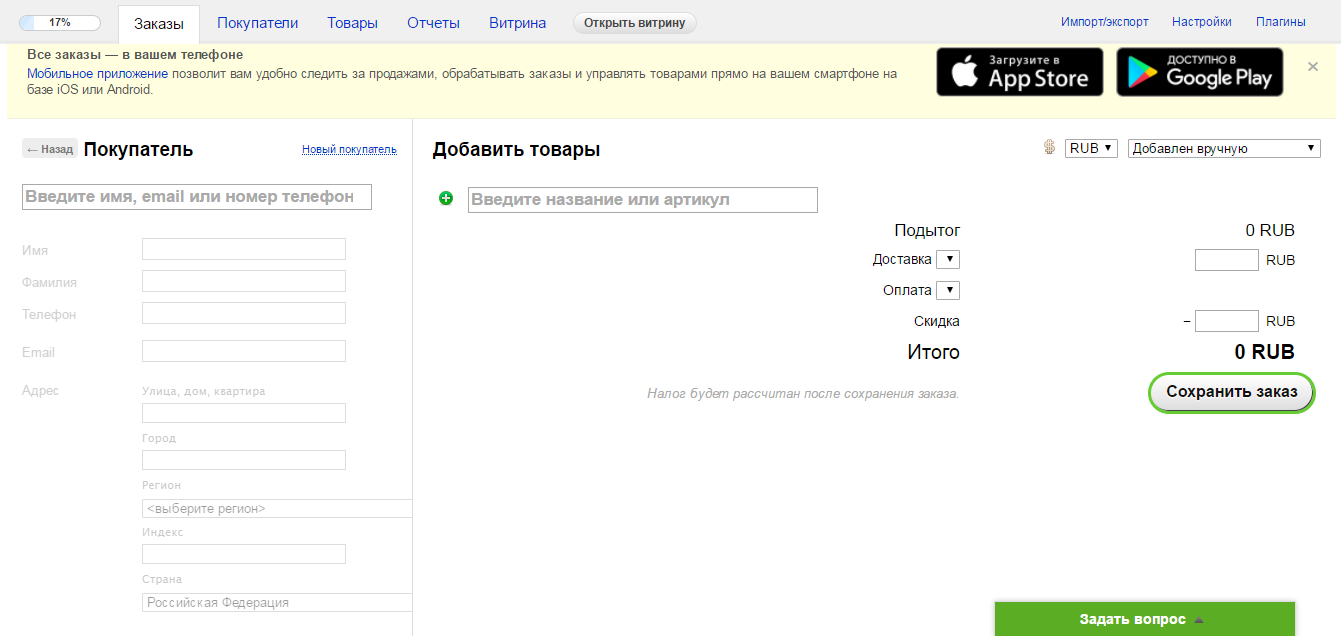Open the Добавлен вручную source dropdown
Image resolution: width=1341 pixels, height=636 pixels.
click(x=1222, y=147)
